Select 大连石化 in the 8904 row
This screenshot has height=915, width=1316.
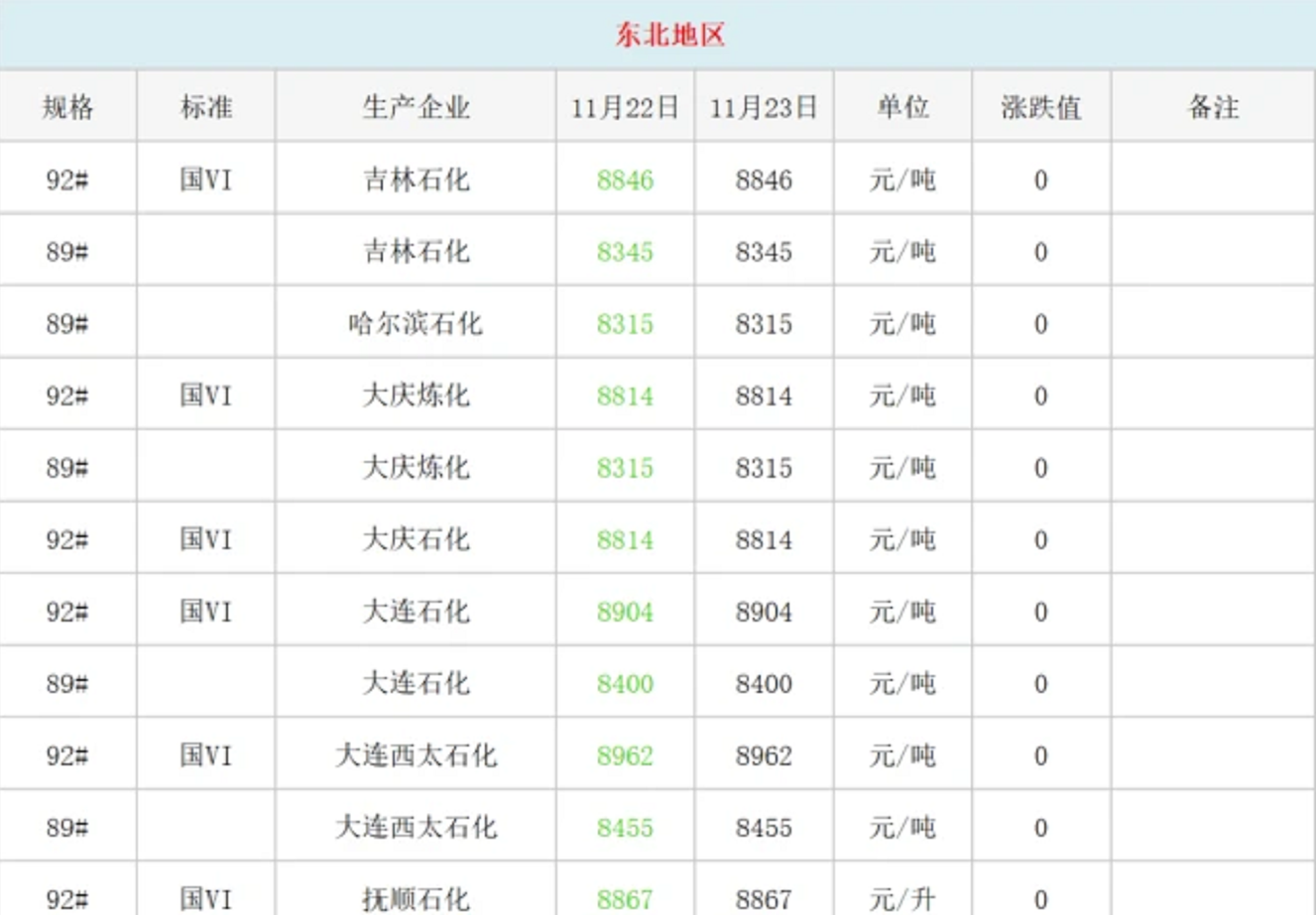click(x=417, y=612)
